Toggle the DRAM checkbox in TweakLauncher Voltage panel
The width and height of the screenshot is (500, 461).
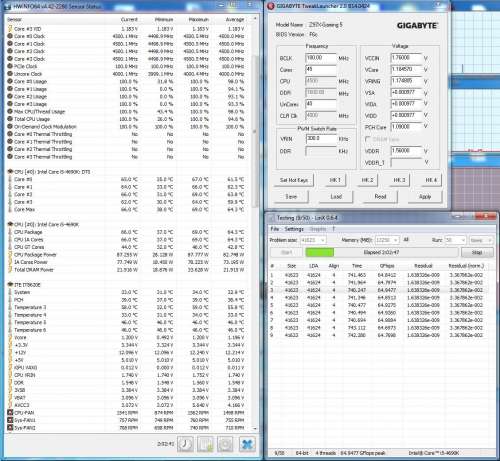pos(368,139)
